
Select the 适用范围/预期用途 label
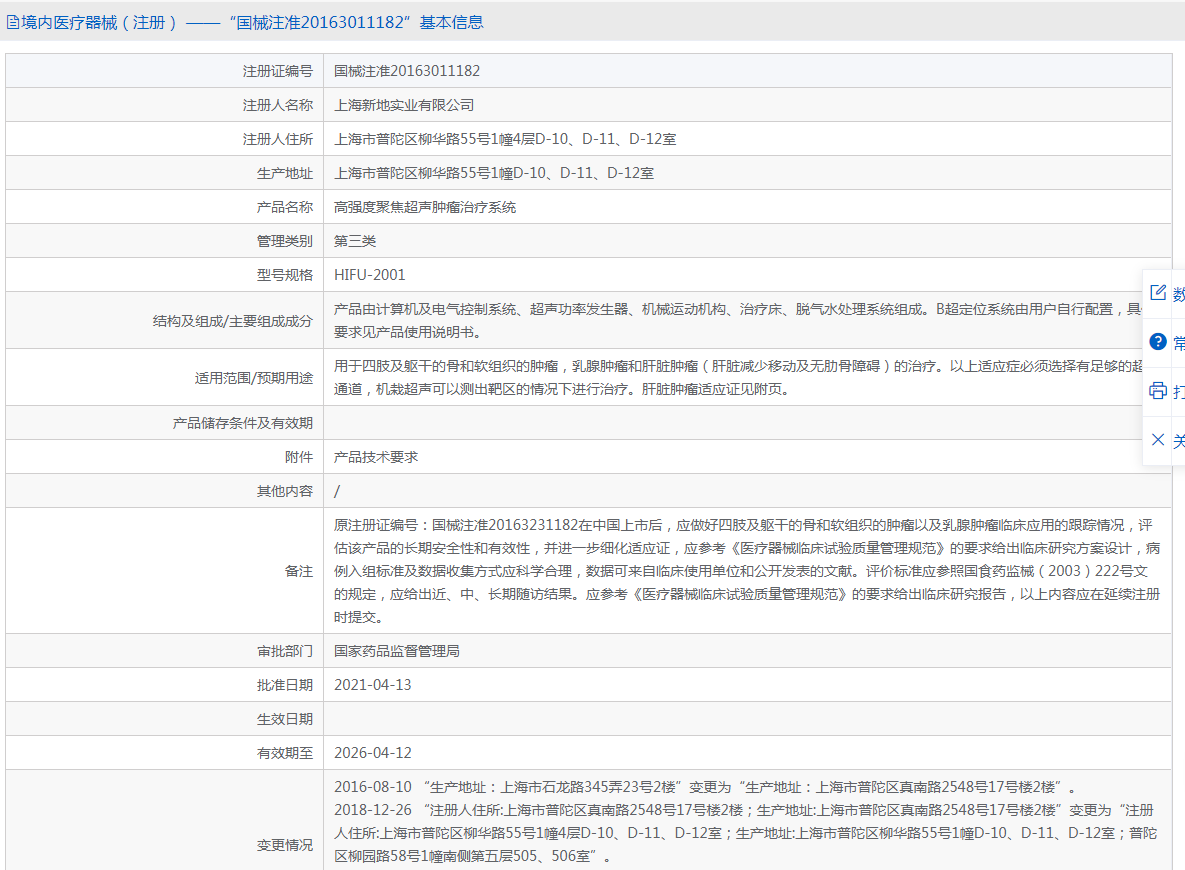[254, 378]
